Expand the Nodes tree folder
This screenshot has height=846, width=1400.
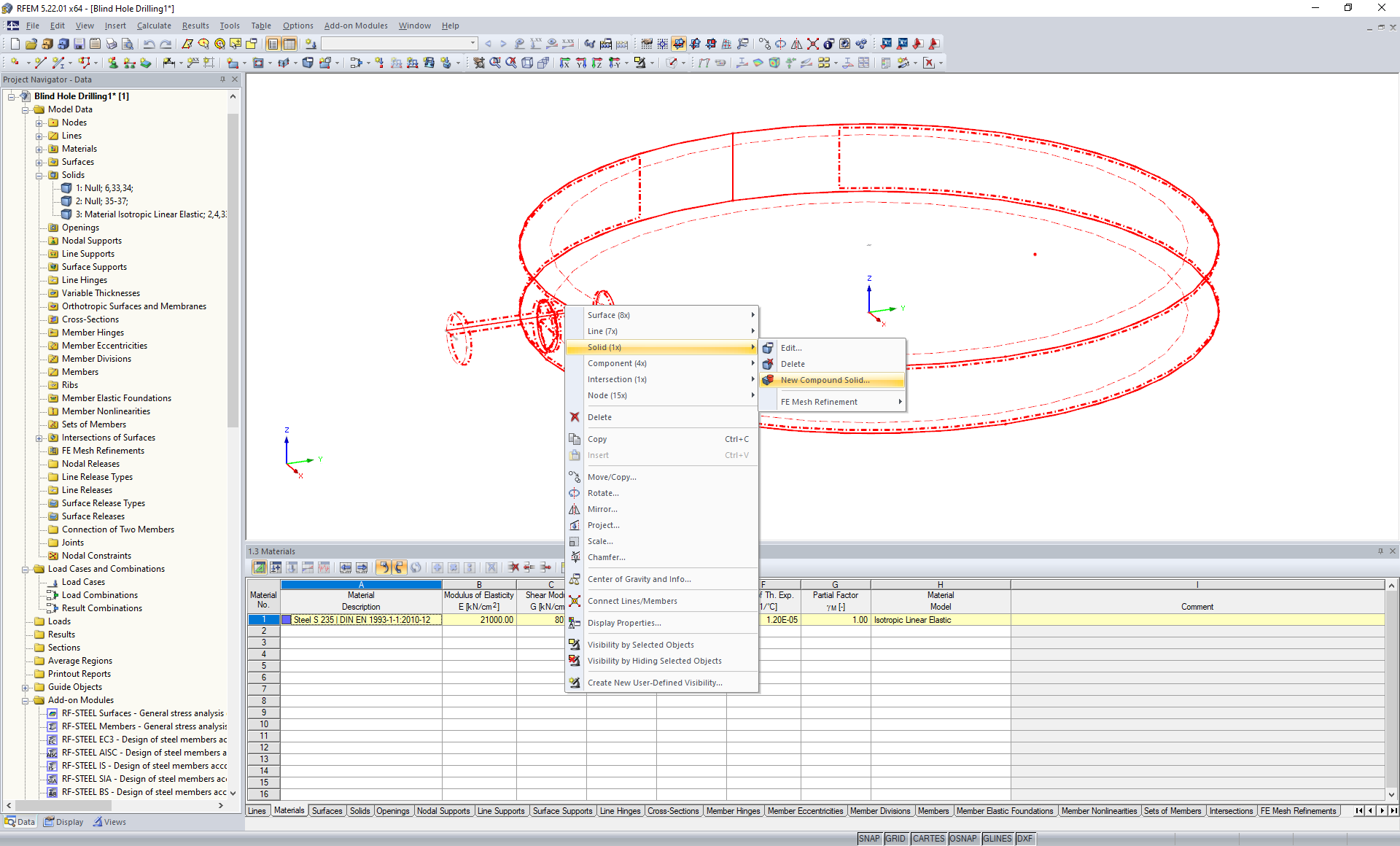(39, 123)
